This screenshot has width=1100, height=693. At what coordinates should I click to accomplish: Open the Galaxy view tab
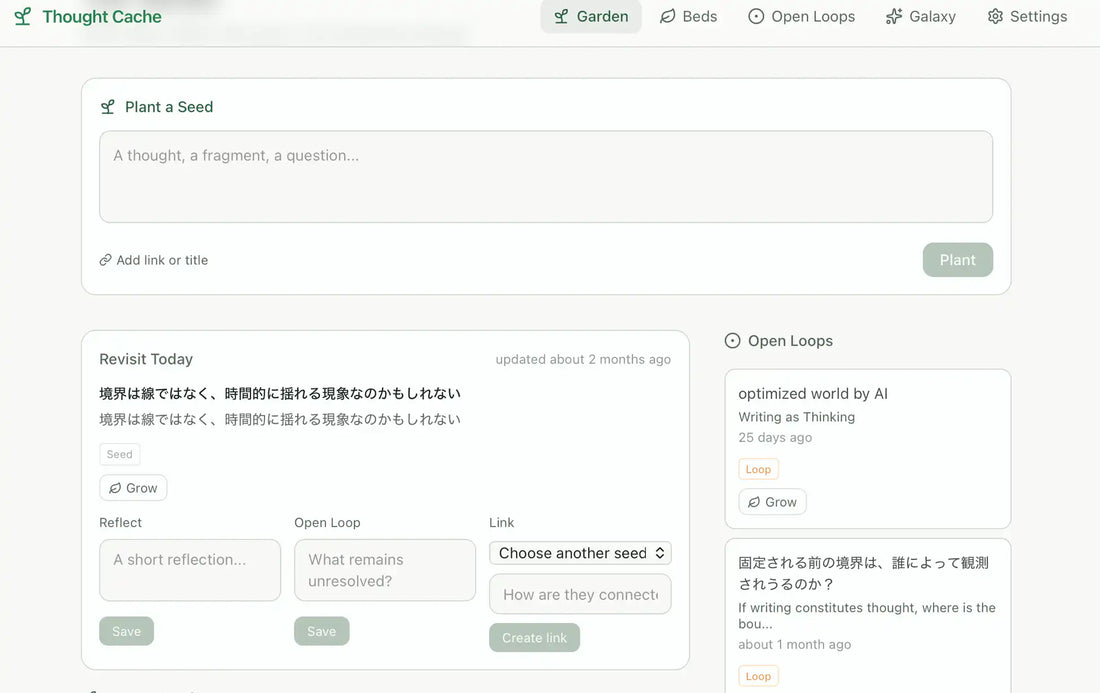pyautogui.click(x=920, y=16)
